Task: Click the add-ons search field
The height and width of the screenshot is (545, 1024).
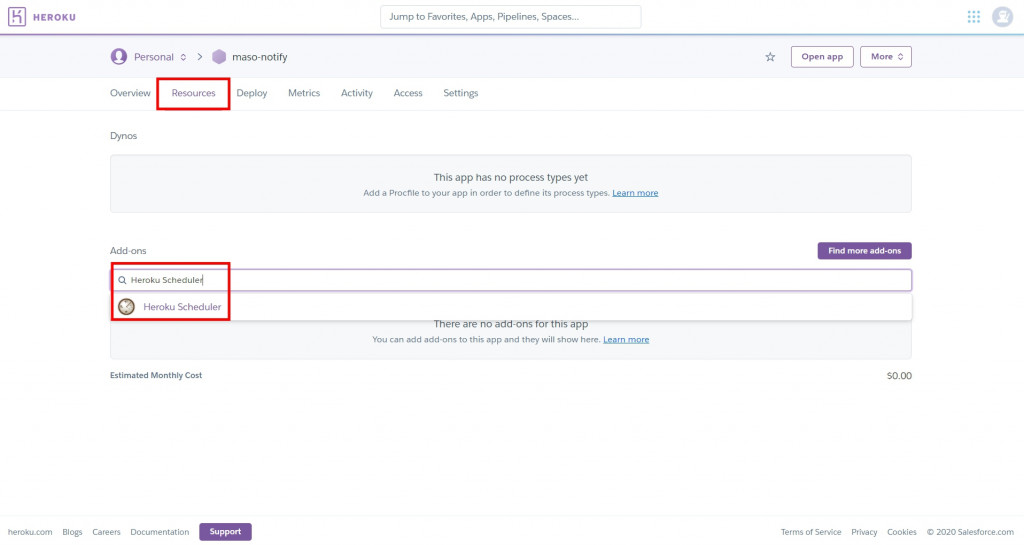Action: pos(511,280)
